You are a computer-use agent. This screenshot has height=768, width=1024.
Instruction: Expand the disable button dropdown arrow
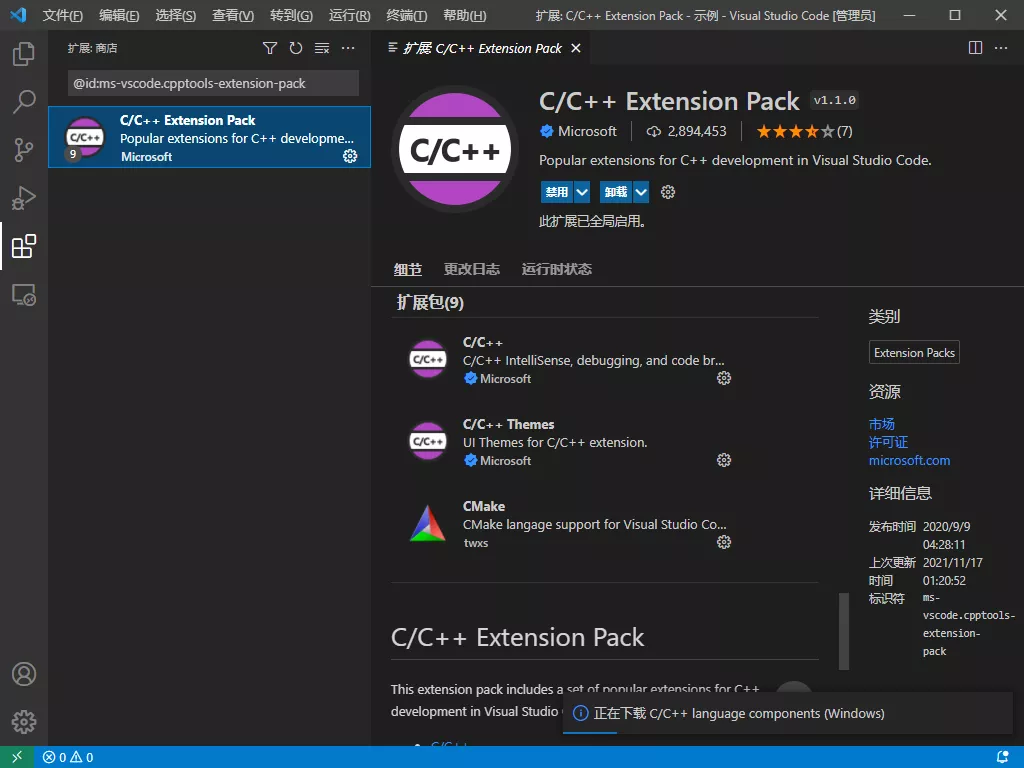click(x=582, y=192)
